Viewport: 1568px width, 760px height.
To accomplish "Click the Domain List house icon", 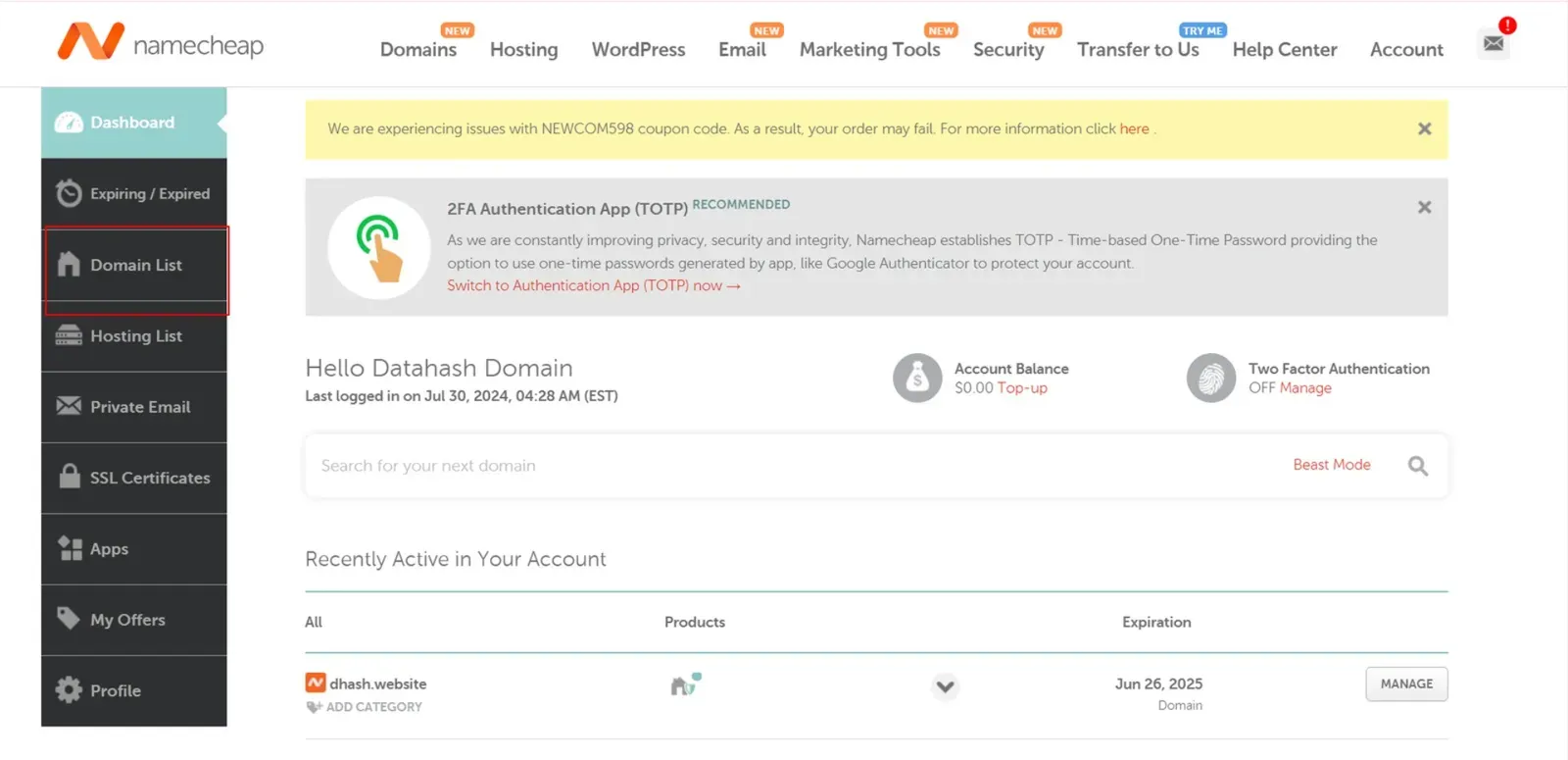I will click(x=69, y=264).
